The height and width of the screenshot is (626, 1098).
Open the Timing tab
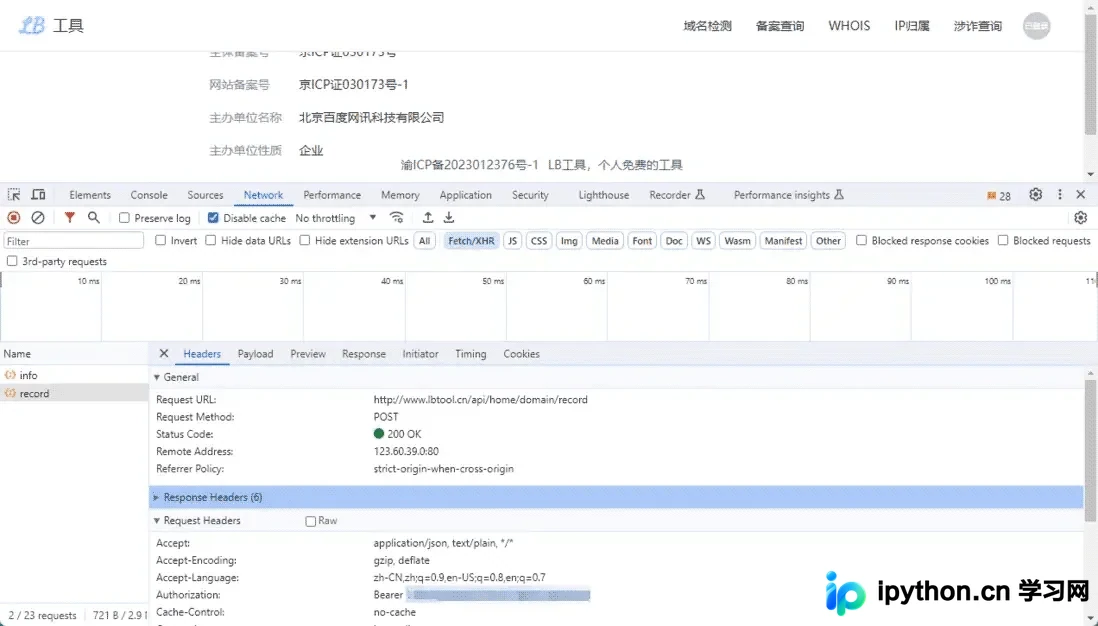tap(471, 354)
